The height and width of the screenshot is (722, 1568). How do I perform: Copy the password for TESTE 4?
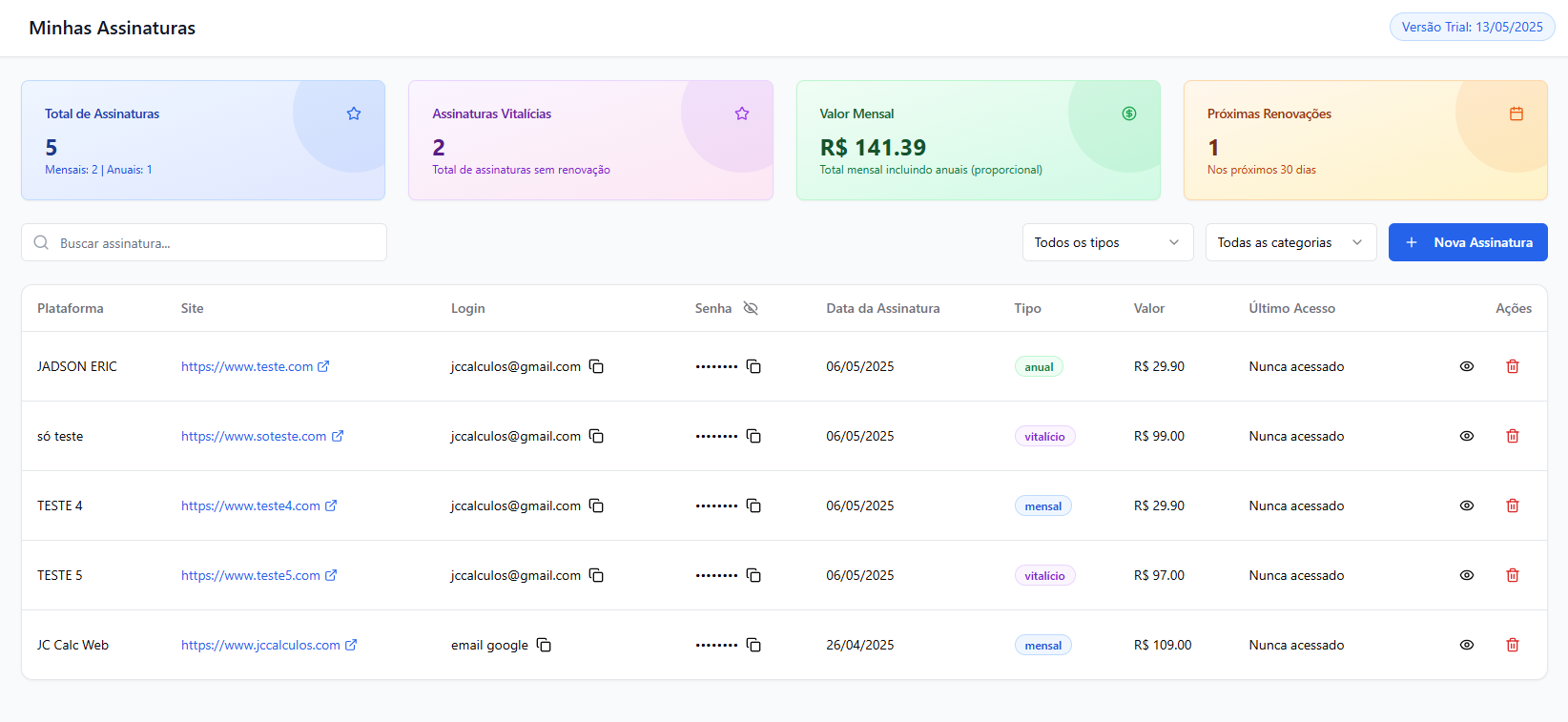[753, 505]
